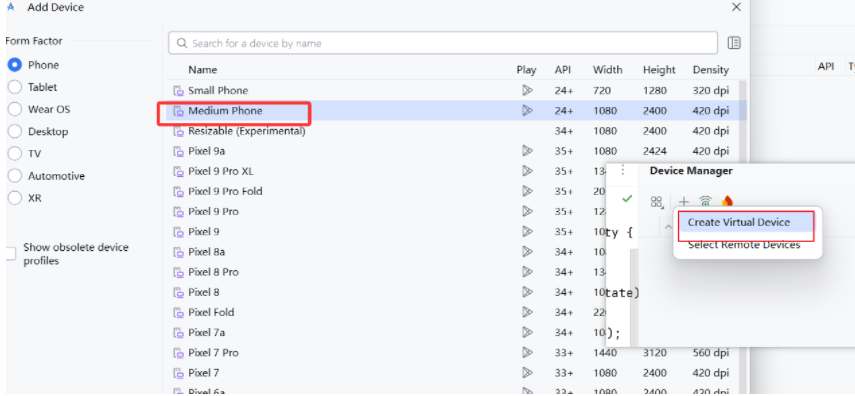
Task: Open the Add Device plus menu
Action: (x=683, y=202)
